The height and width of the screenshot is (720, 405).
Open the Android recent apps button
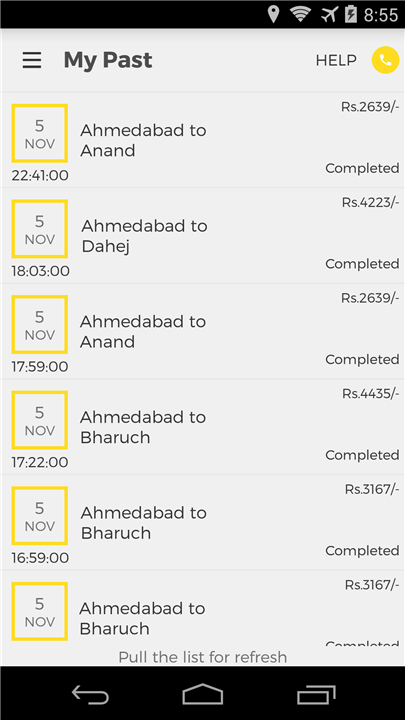tap(315, 694)
